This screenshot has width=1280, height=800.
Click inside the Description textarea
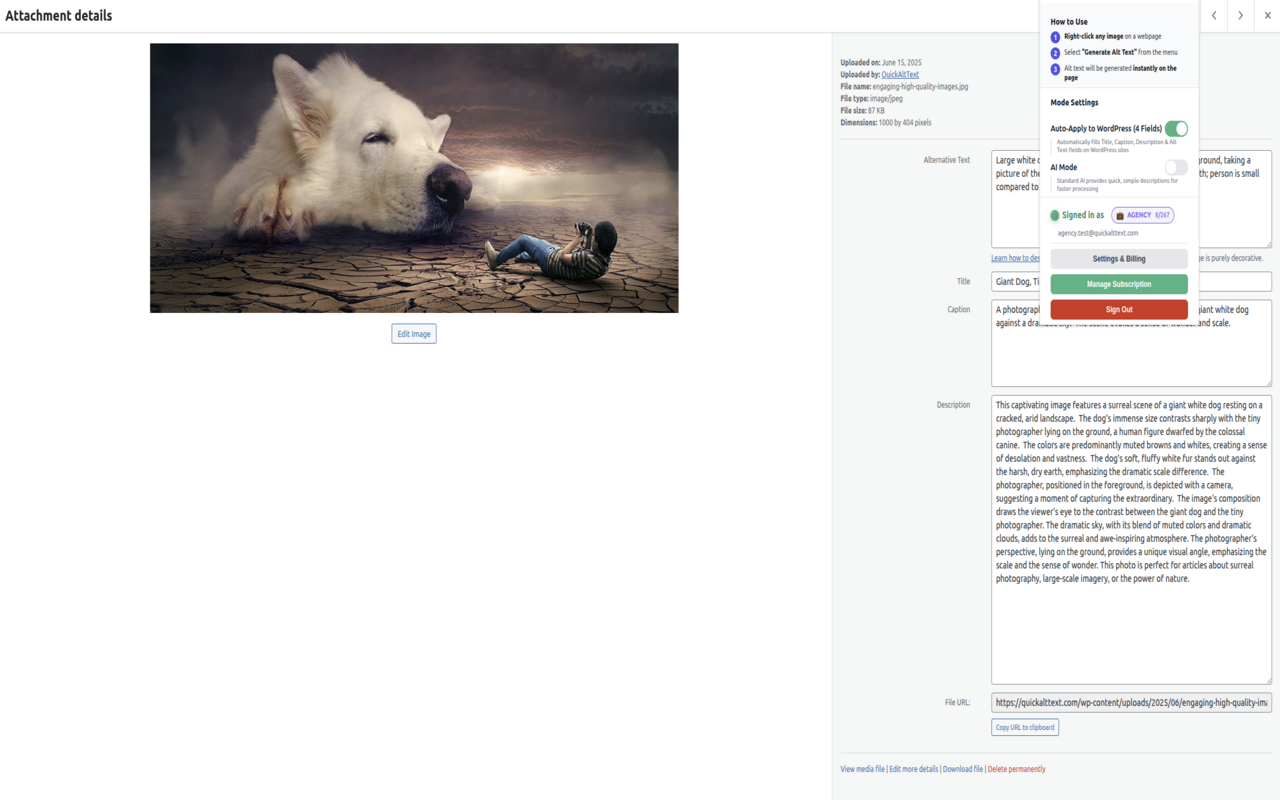pos(1131,540)
